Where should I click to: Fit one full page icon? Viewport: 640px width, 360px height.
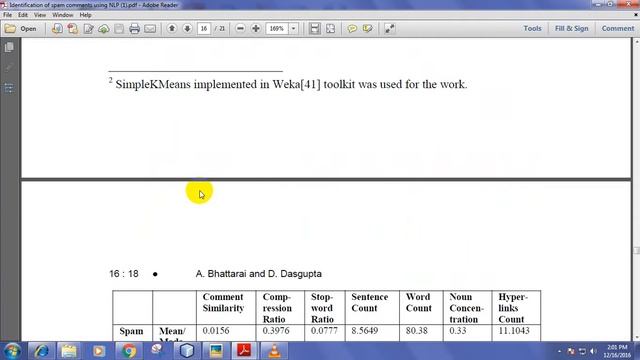[331, 29]
